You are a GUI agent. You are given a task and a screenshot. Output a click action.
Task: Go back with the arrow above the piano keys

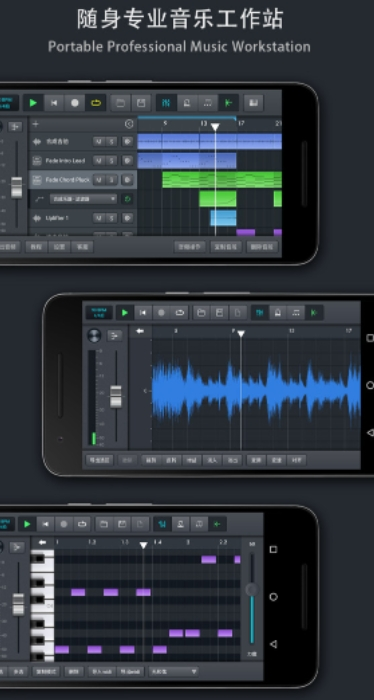42,542
